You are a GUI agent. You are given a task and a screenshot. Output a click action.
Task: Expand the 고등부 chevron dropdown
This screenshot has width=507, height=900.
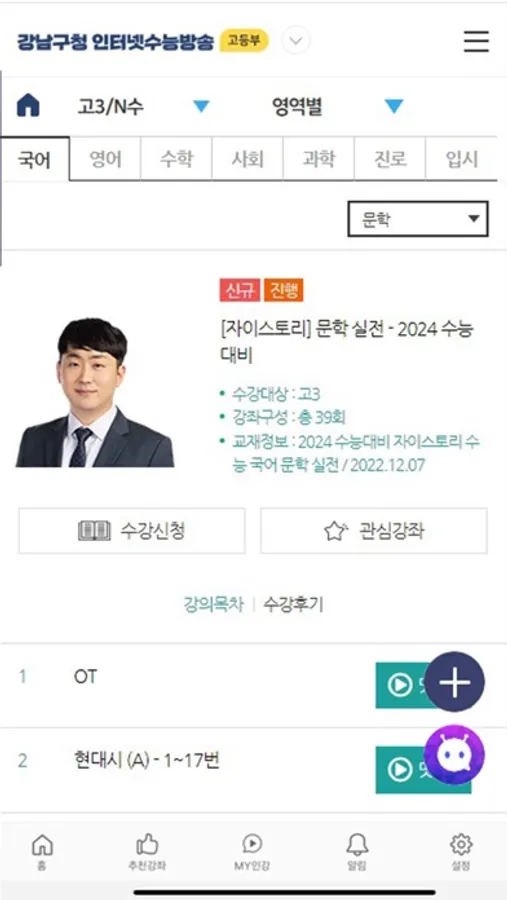coord(296,41)
